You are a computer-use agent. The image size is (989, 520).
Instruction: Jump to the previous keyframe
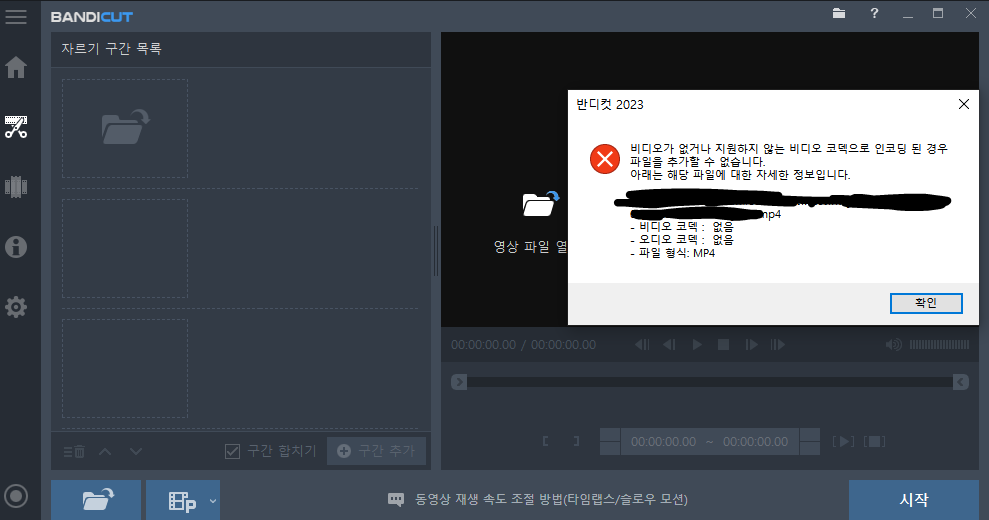click(642, 345)
